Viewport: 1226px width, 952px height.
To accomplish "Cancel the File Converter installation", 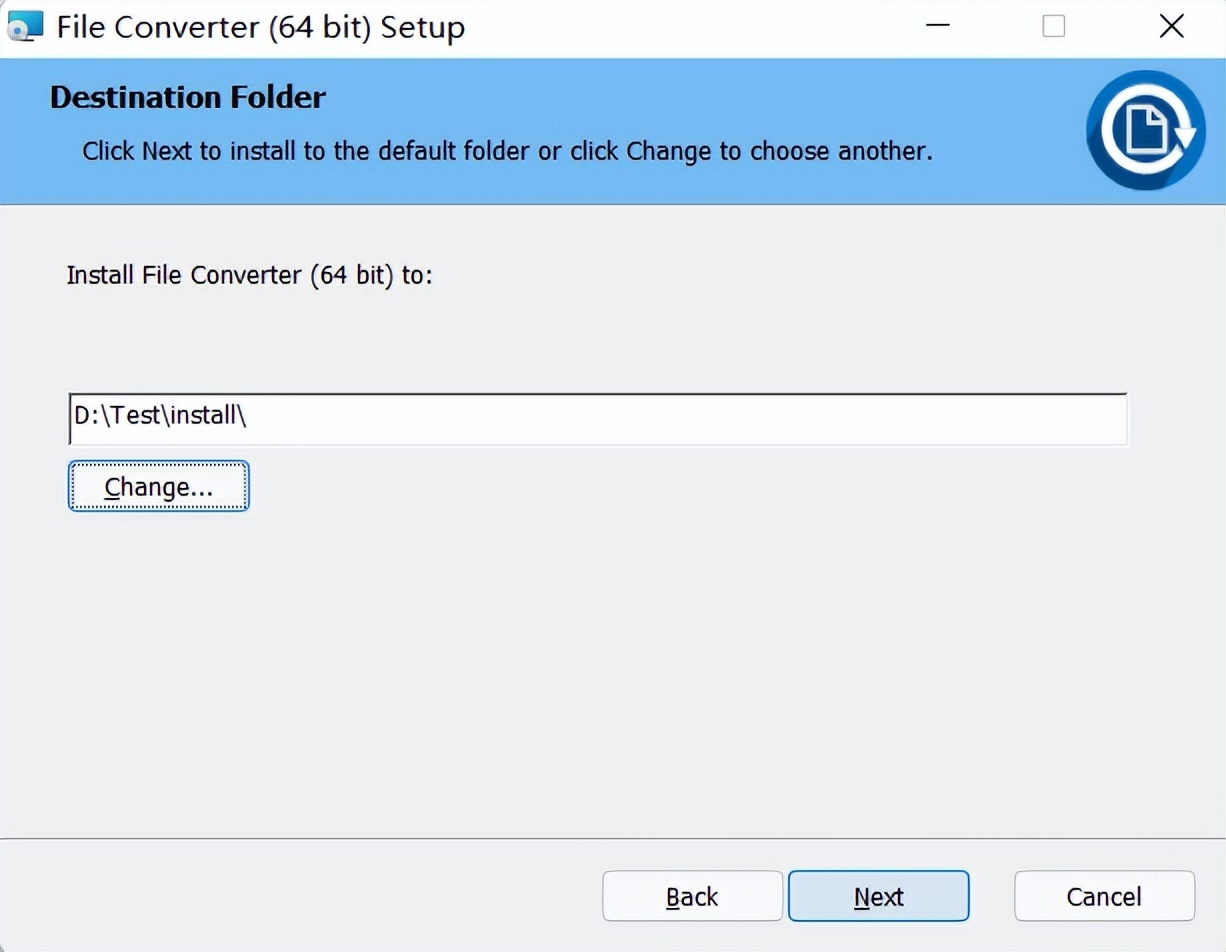I will [1104, 896].
